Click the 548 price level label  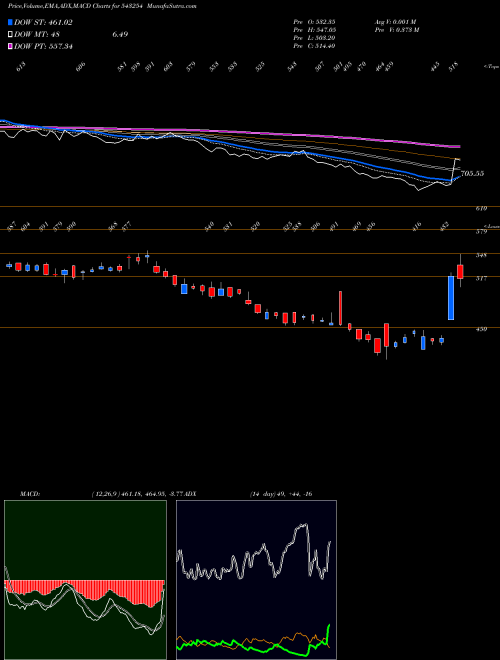(x=481, y=255)
